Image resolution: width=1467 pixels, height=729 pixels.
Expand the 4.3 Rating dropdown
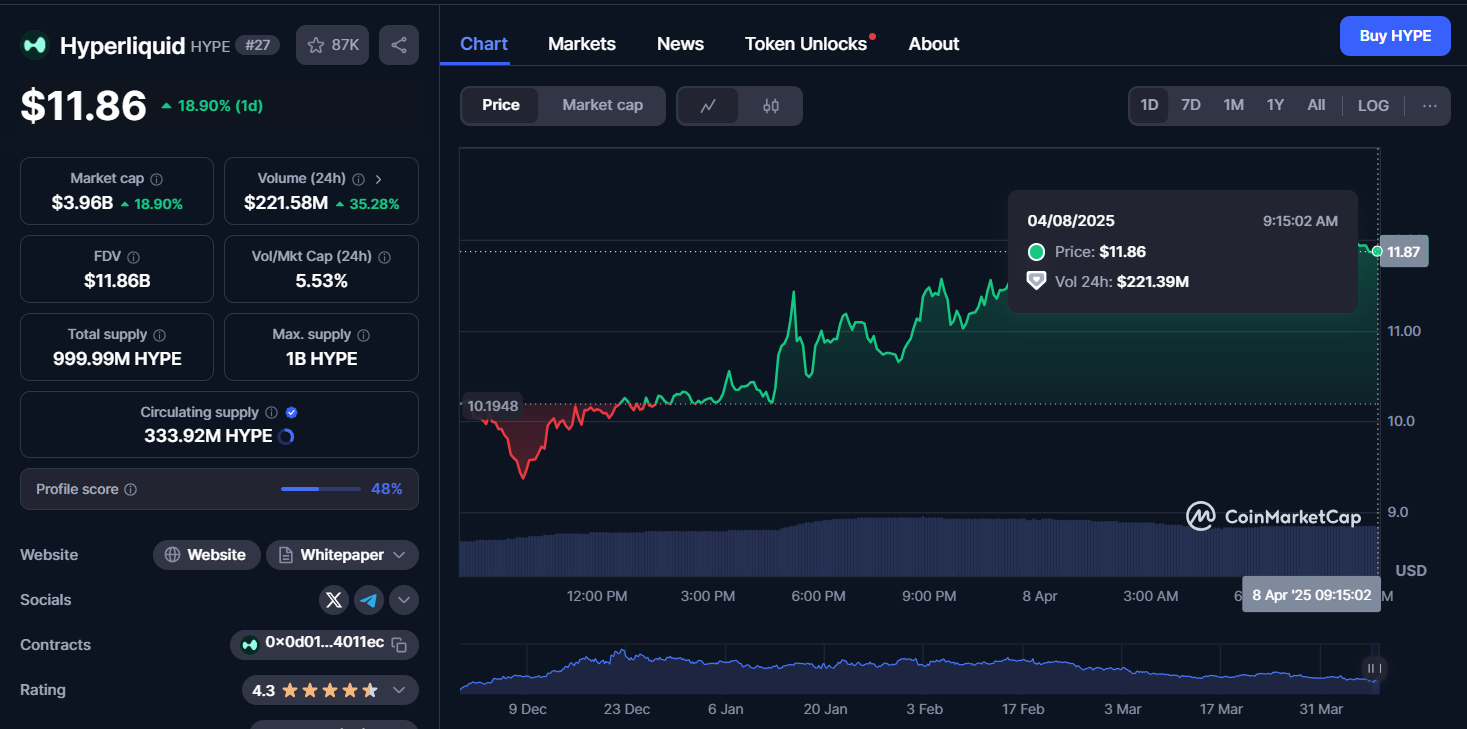pyautogui.click(x=330, y=690)
